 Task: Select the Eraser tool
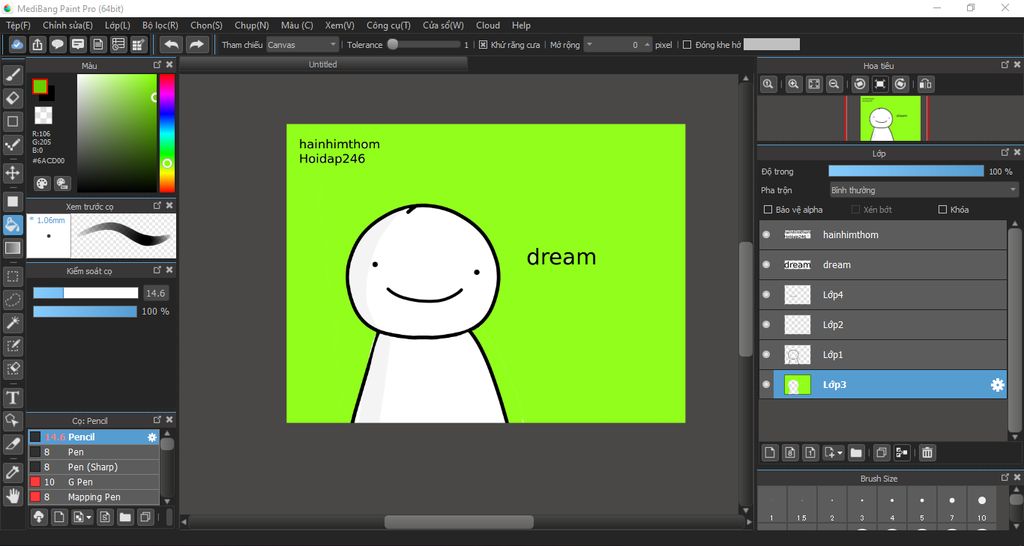[x=12, y=98]
